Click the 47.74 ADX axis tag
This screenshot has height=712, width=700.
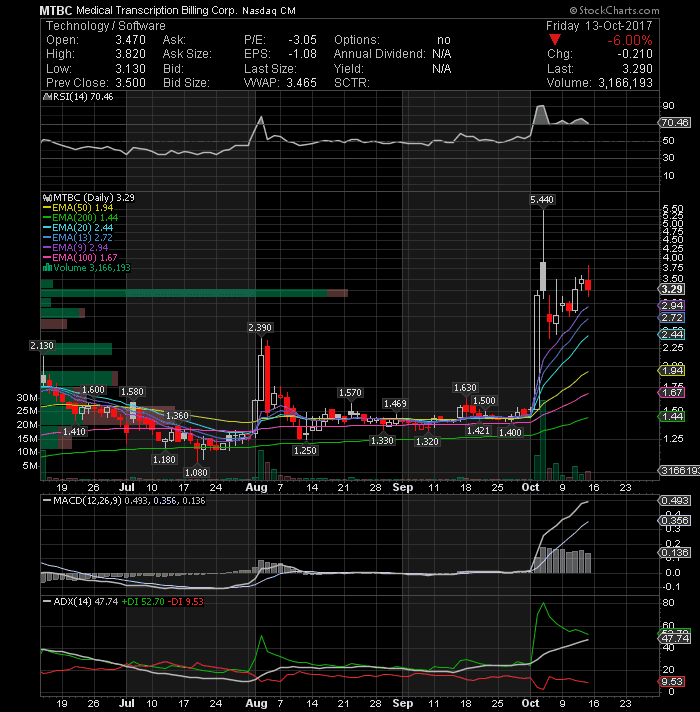(675, 638)
